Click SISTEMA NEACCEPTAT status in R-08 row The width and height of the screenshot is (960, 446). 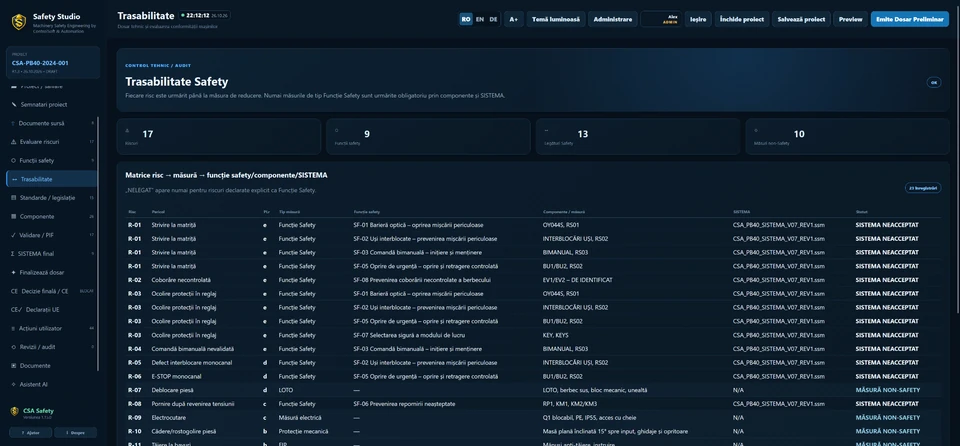tap(887, 404)
